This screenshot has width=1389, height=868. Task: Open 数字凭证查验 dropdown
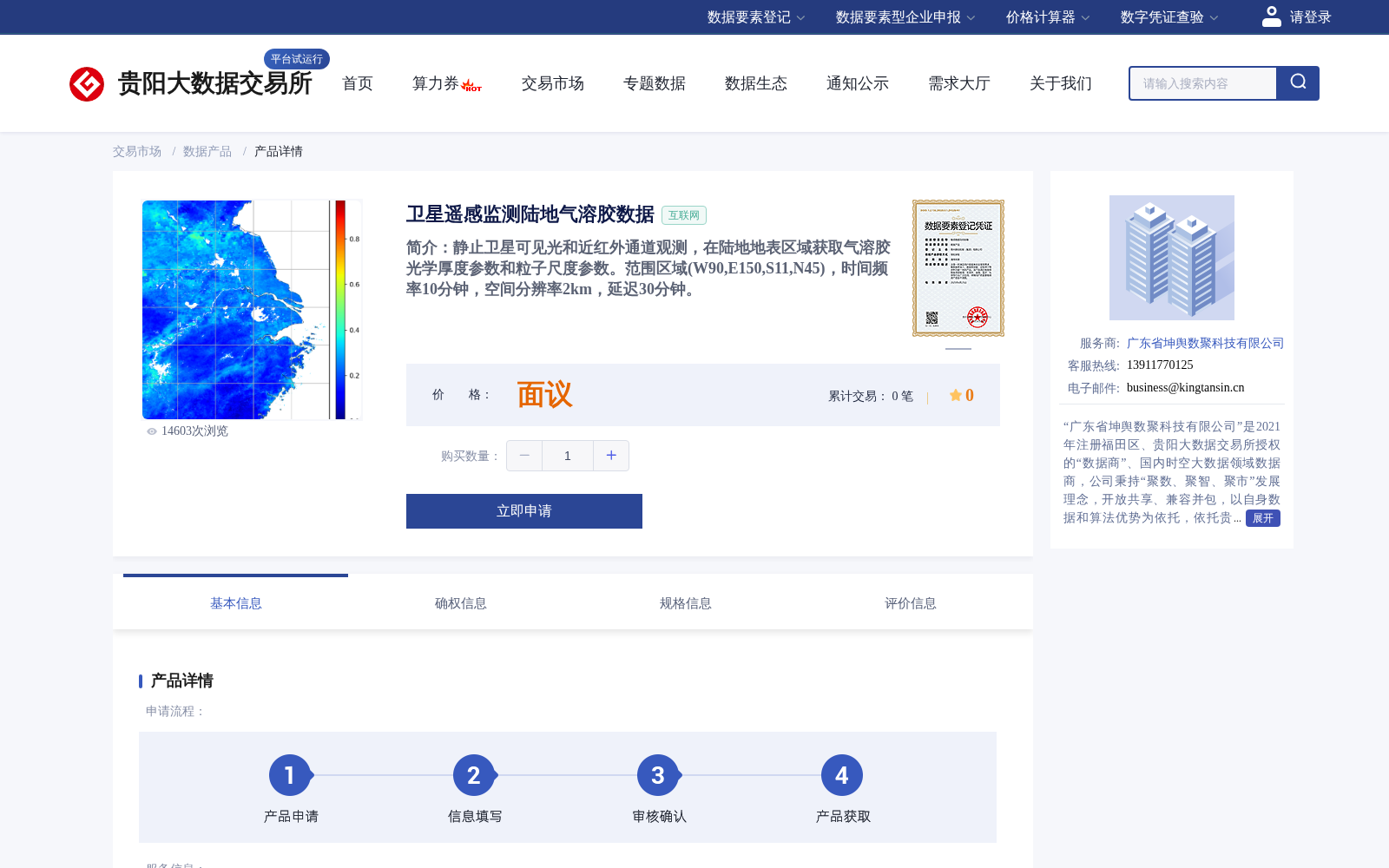pos(1169,17)
